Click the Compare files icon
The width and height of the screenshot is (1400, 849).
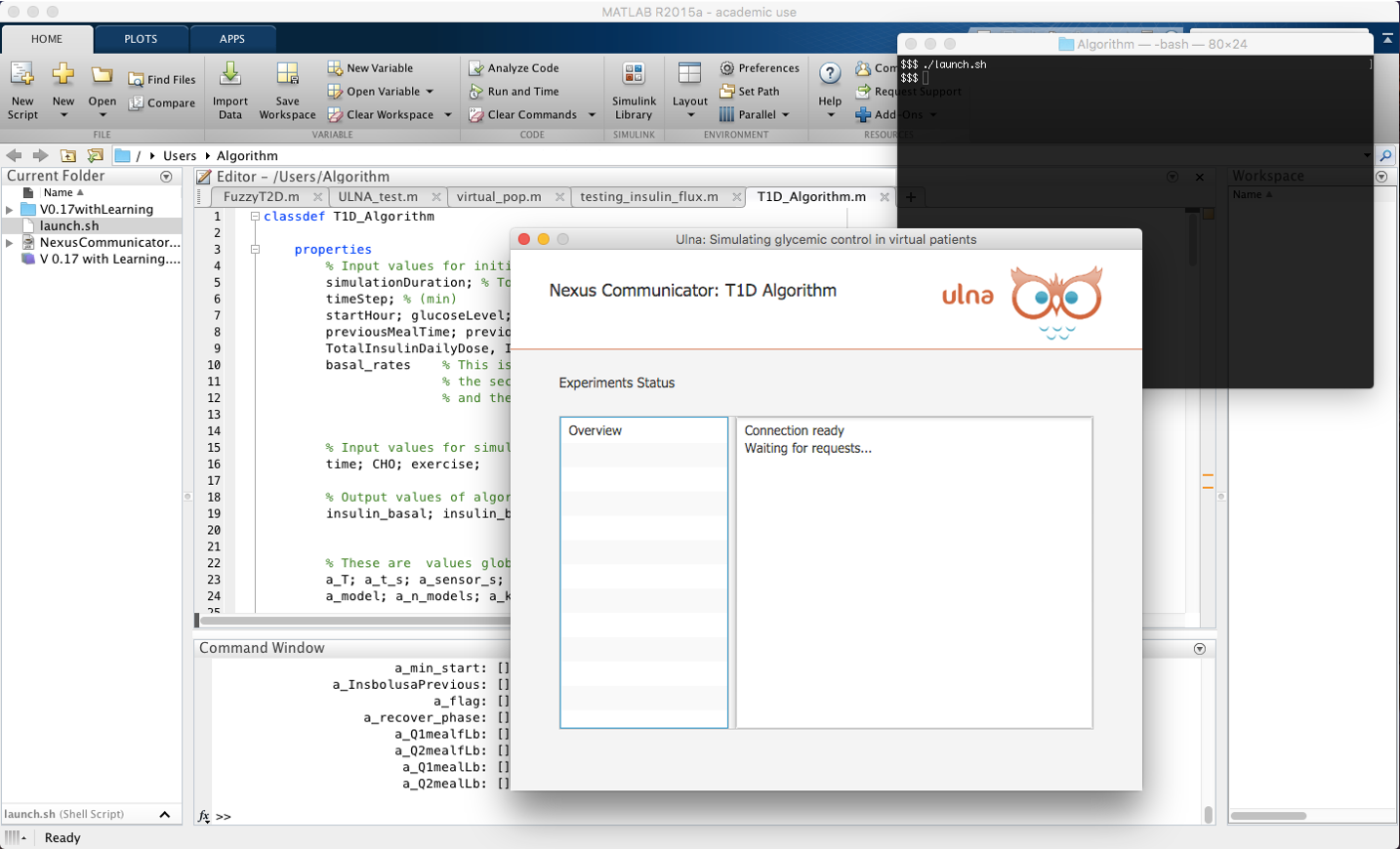coord(137,103)
